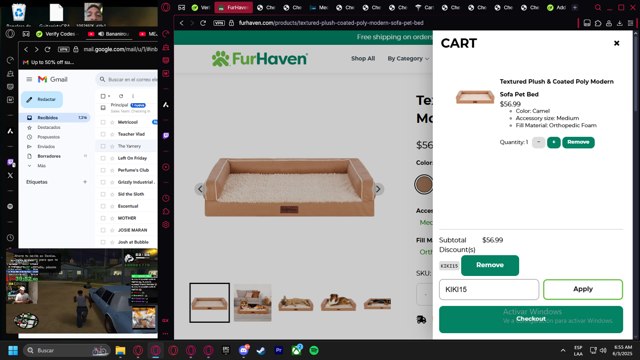This screenshot has width=640, height=360.
Task: Increase quantity with the plus button
Action: coord(553,142)
